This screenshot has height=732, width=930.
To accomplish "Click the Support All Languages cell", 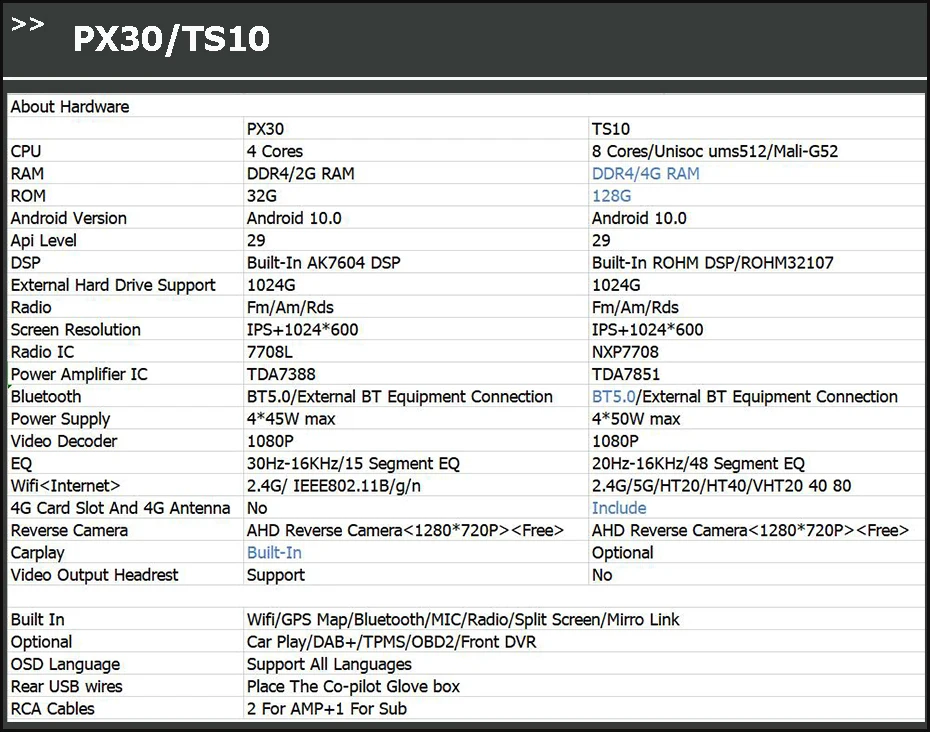I will coord(329,664).
